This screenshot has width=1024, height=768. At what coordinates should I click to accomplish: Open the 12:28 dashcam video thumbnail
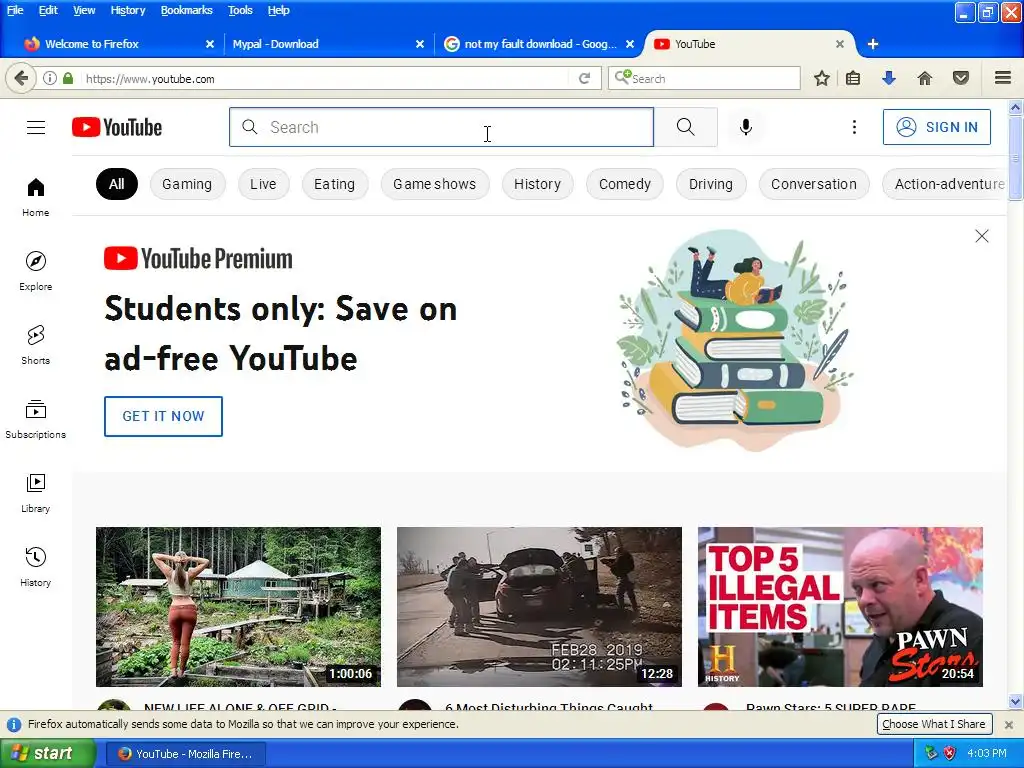(539, 607)
